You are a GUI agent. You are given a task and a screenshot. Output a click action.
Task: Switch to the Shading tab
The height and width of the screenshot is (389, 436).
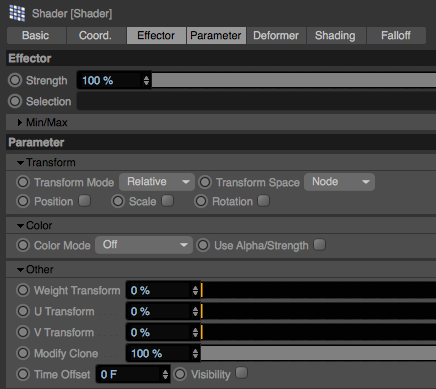[336, 36]
